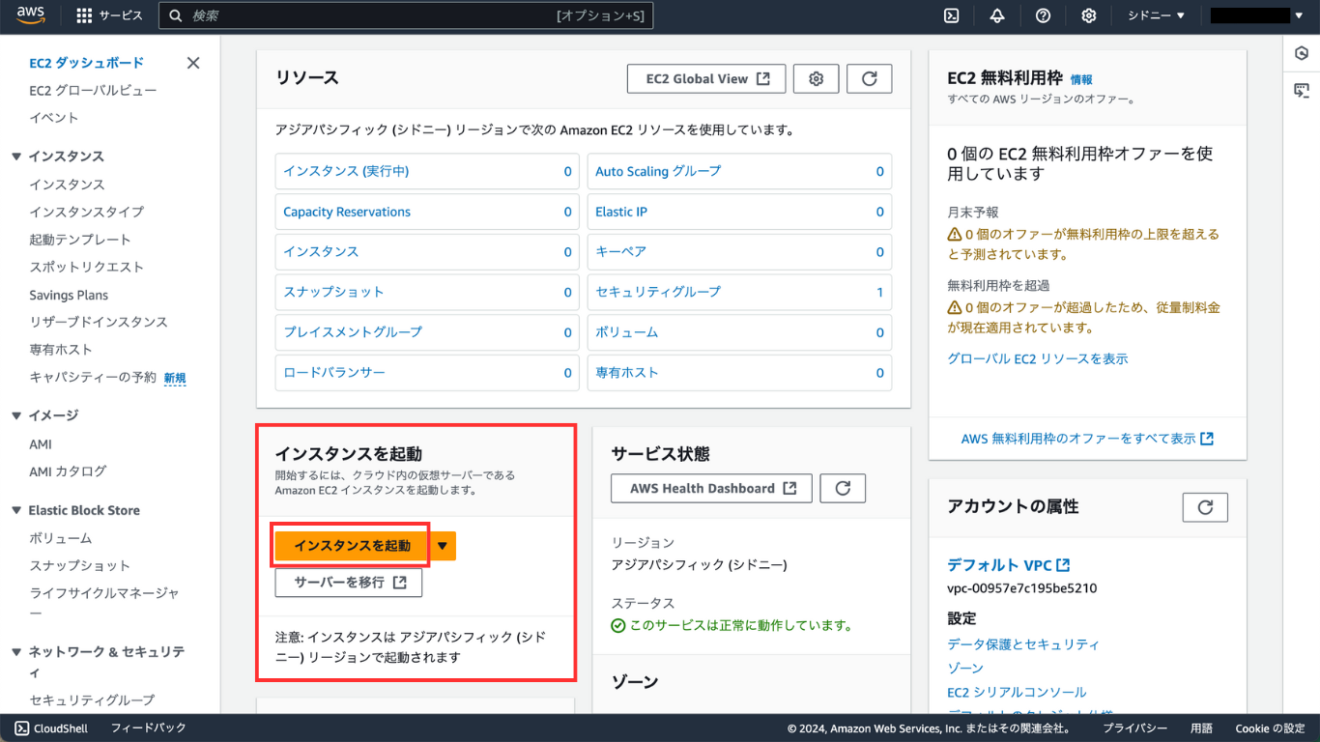Viewport: 1320px width, 742px height.
Task: Click the グローバル EC2 リソースを表示 link
Action: click(1036, 358)
